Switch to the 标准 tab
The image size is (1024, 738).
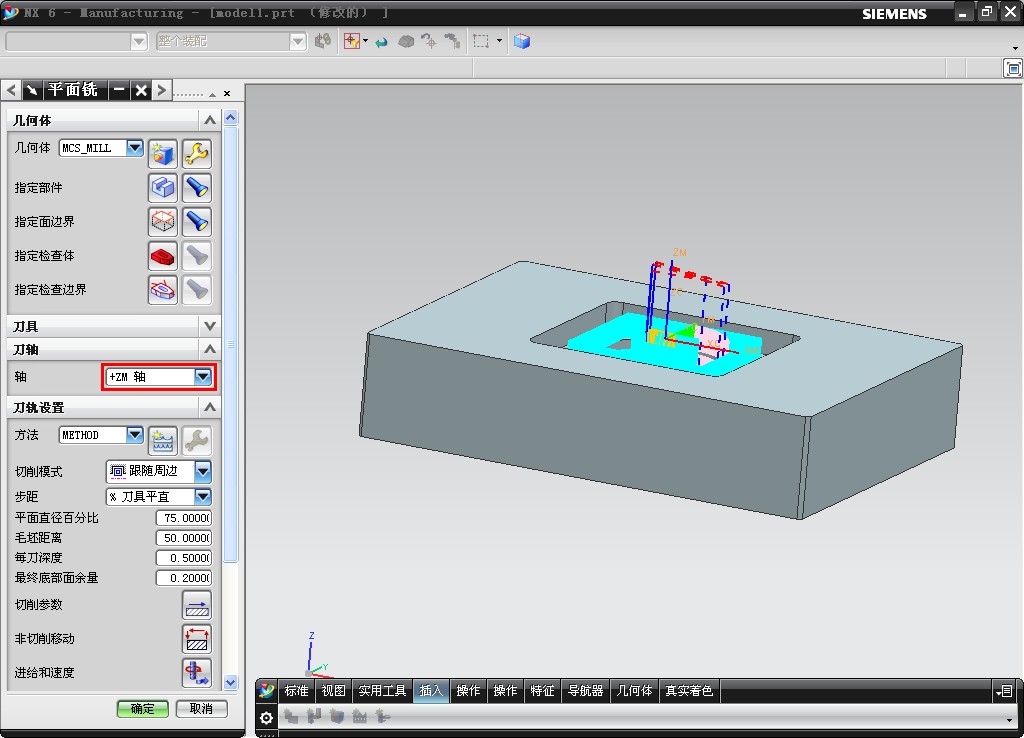[296, 691]
